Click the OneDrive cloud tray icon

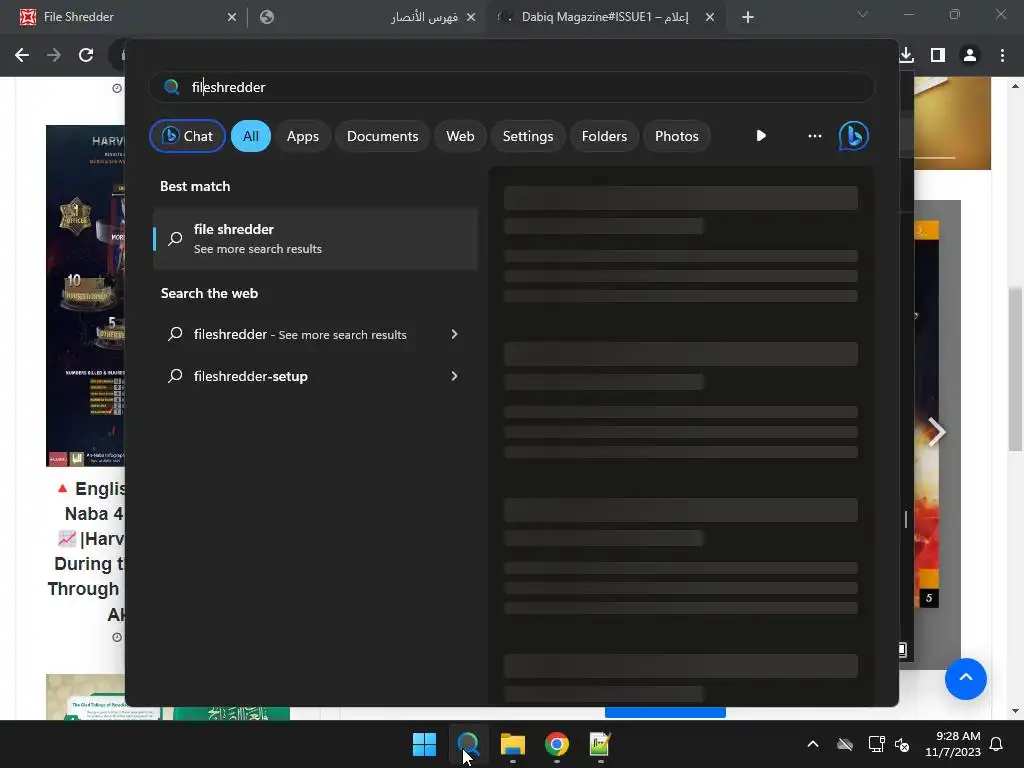pyautogui.click(x=845, y=744)
